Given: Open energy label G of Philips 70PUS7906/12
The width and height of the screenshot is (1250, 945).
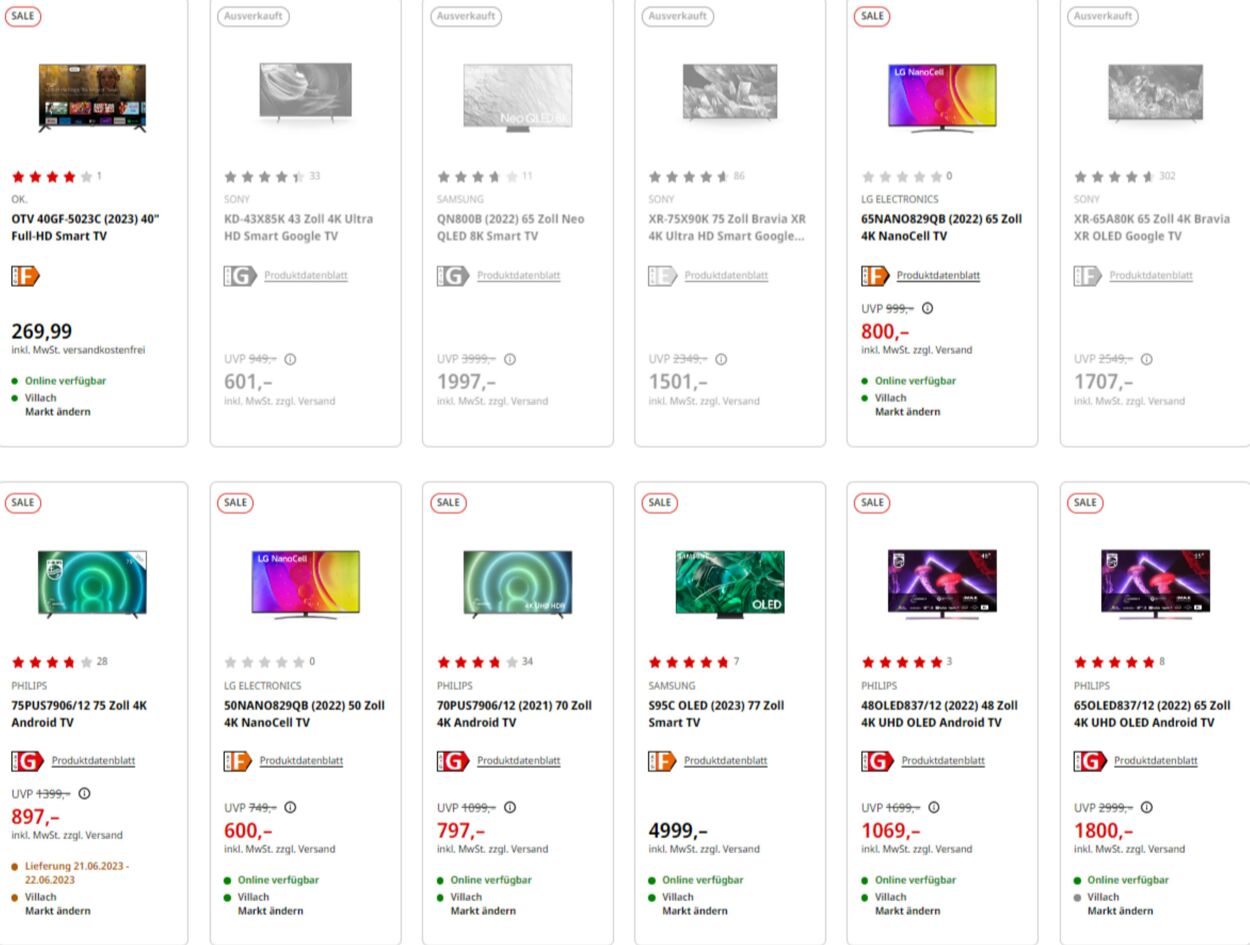Looking at the screenshot, I should (452, 761).
